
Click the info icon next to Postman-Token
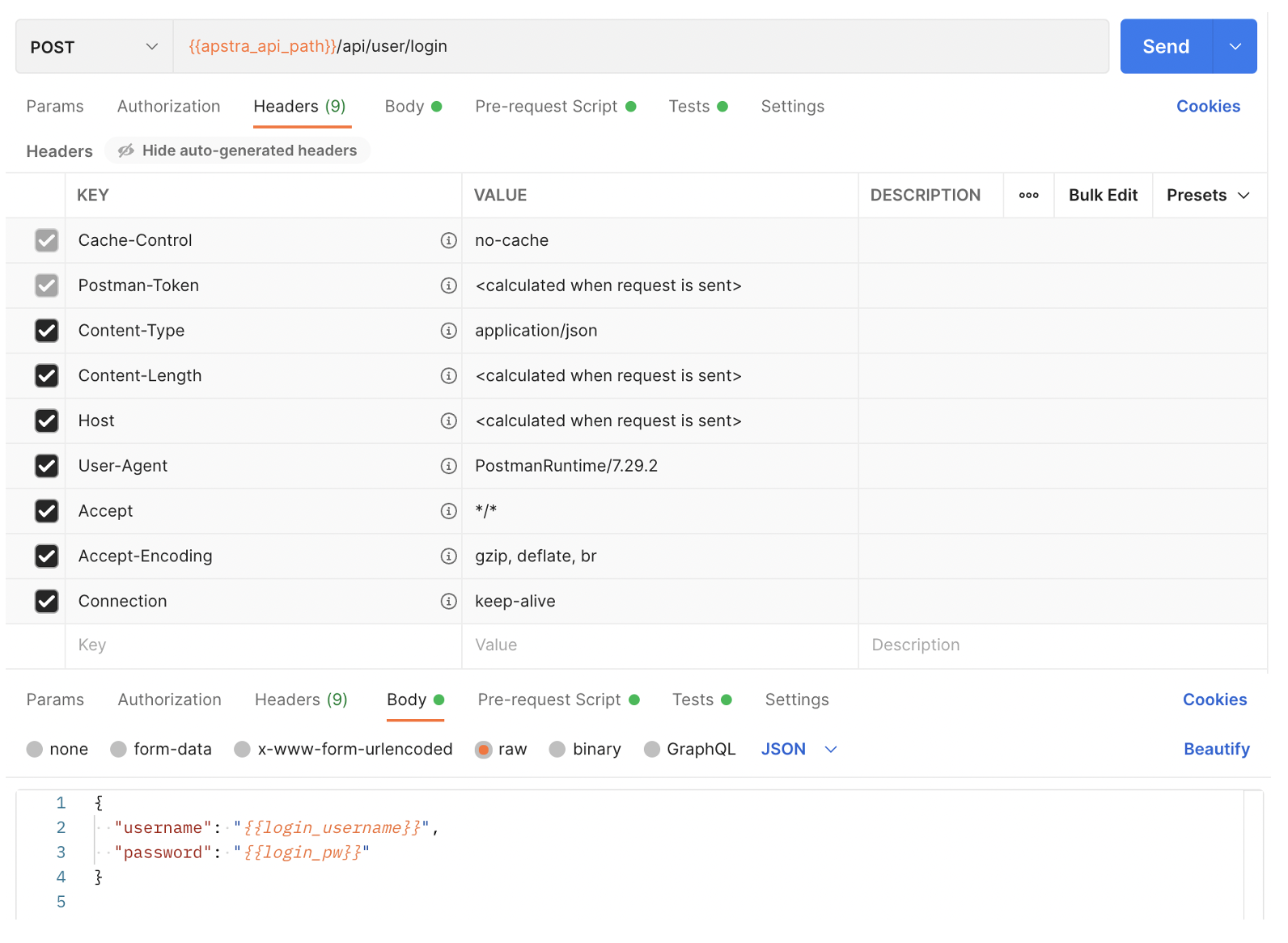click(x=448, y=285)
